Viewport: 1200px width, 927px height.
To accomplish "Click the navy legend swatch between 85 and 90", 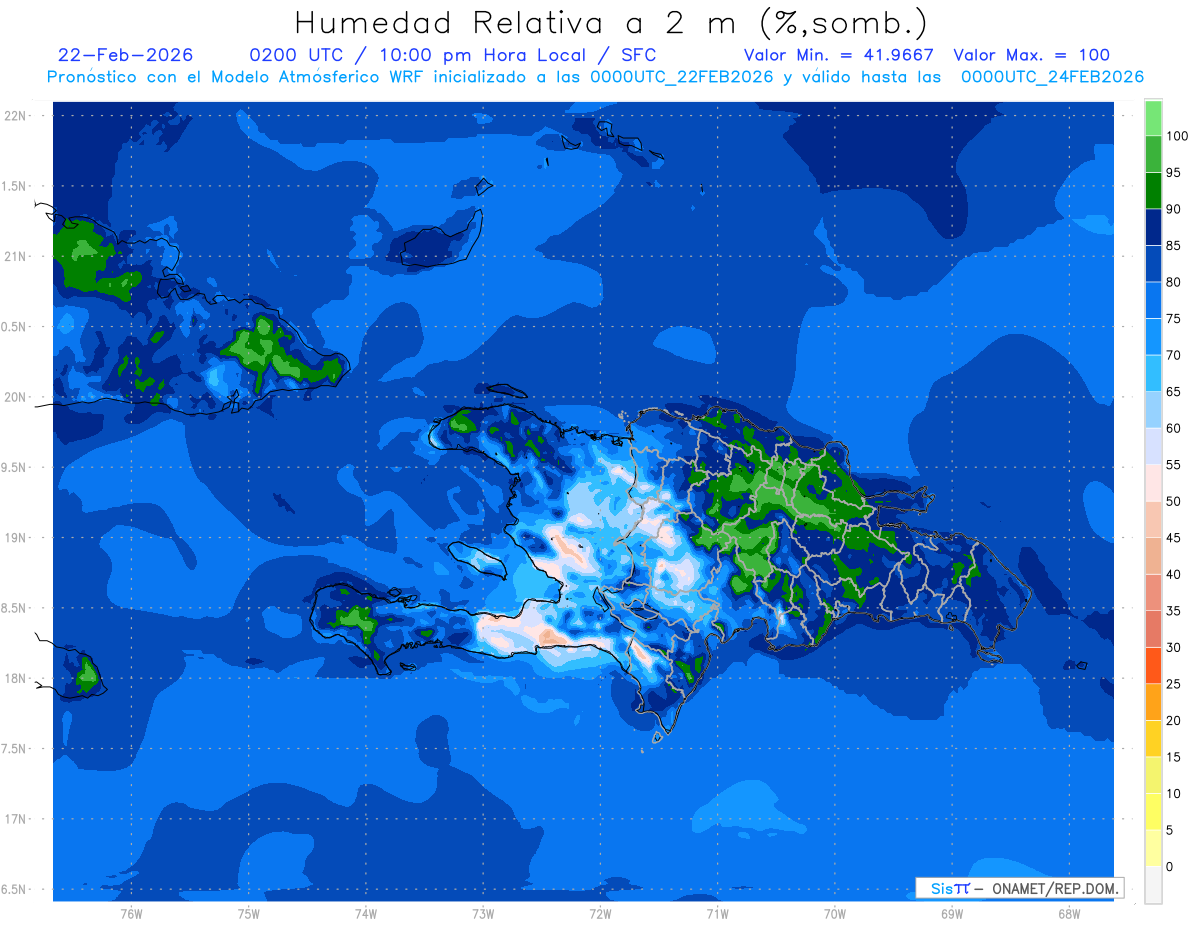I will coord(1153,227).
